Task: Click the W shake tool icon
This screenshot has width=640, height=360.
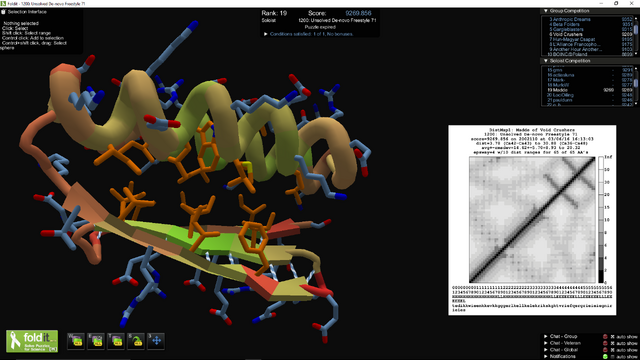Action: point(76,341)
